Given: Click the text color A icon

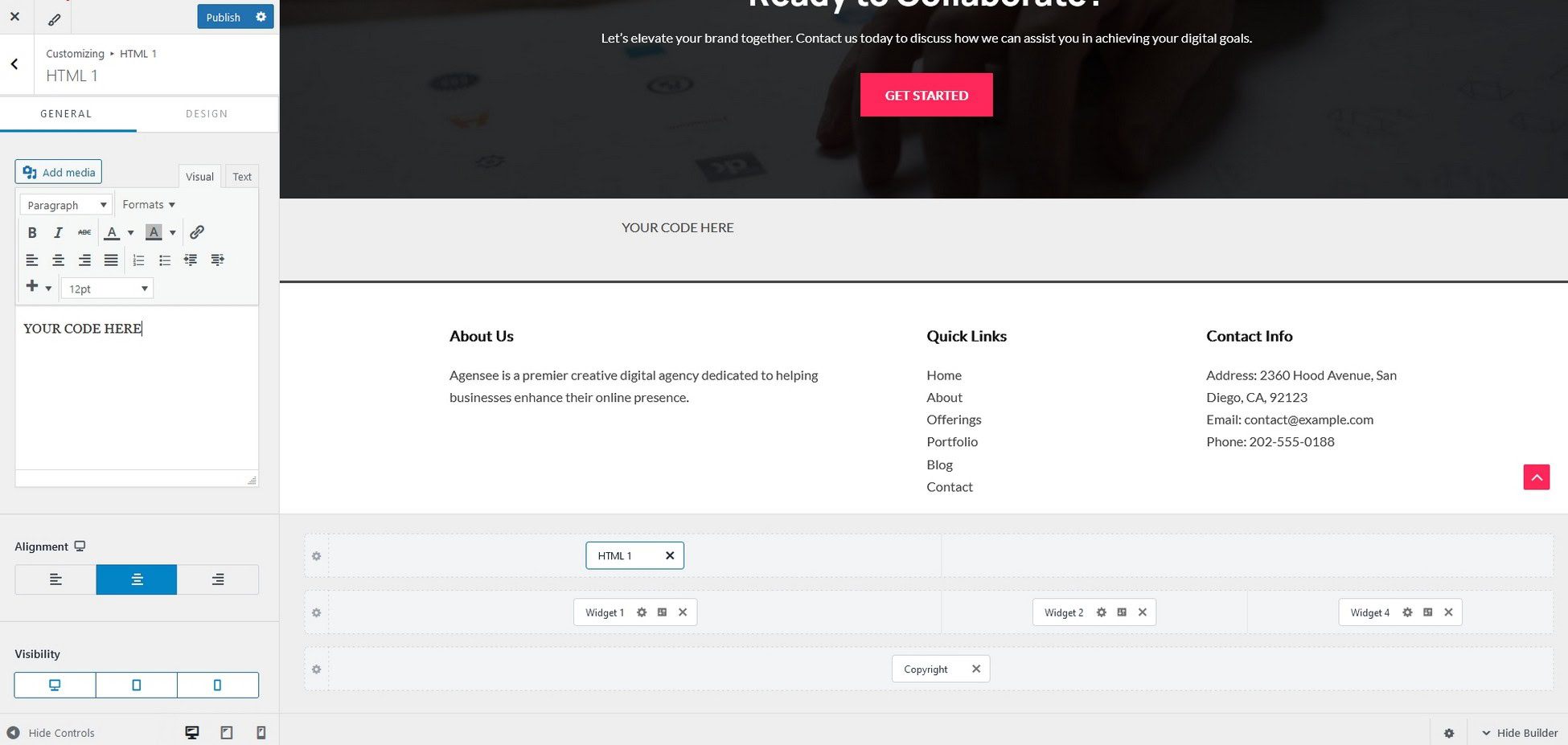Looking at the screenshot, I should point(112,232).
